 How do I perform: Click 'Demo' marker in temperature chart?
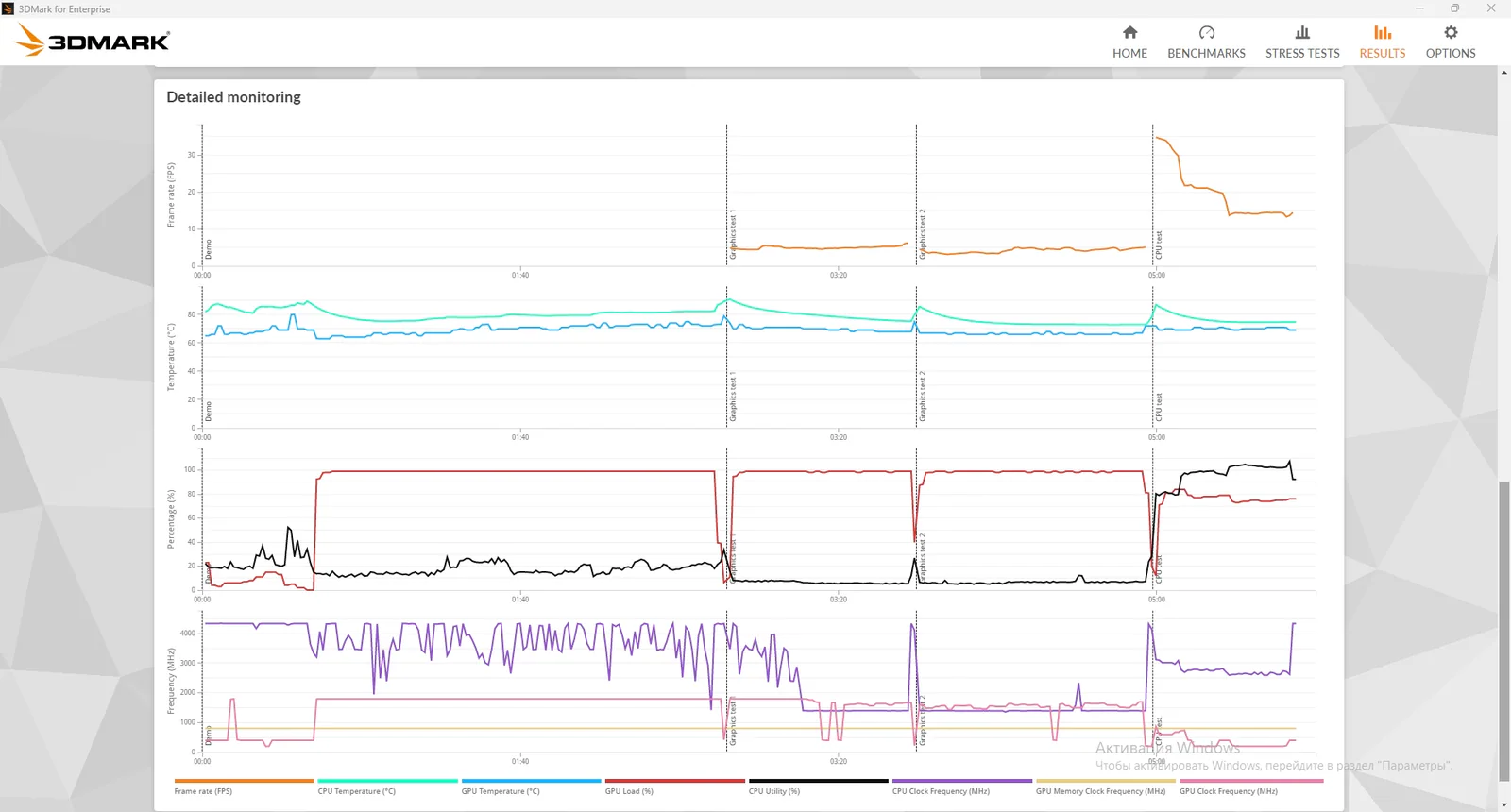(209, 412)
